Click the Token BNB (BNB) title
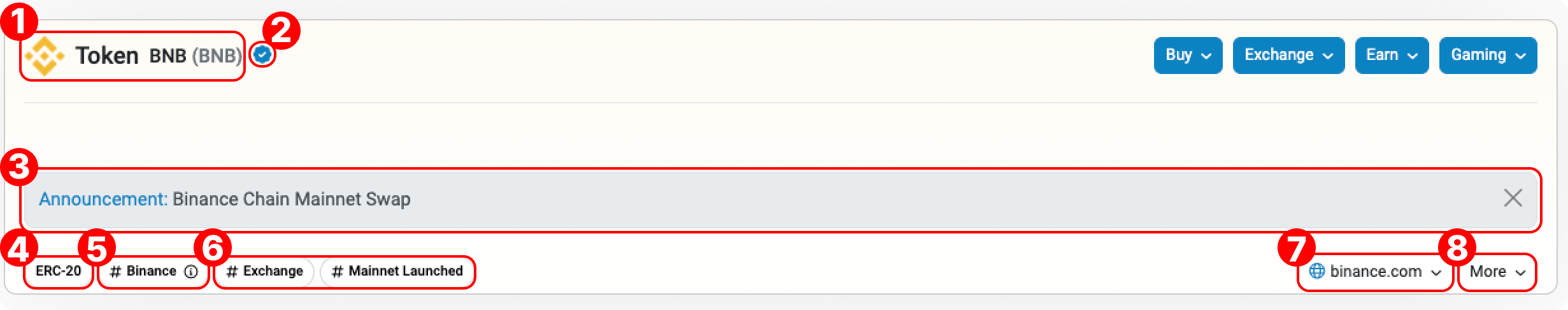The width and height of the screenshot is (1568, 310). pos(158,56)
